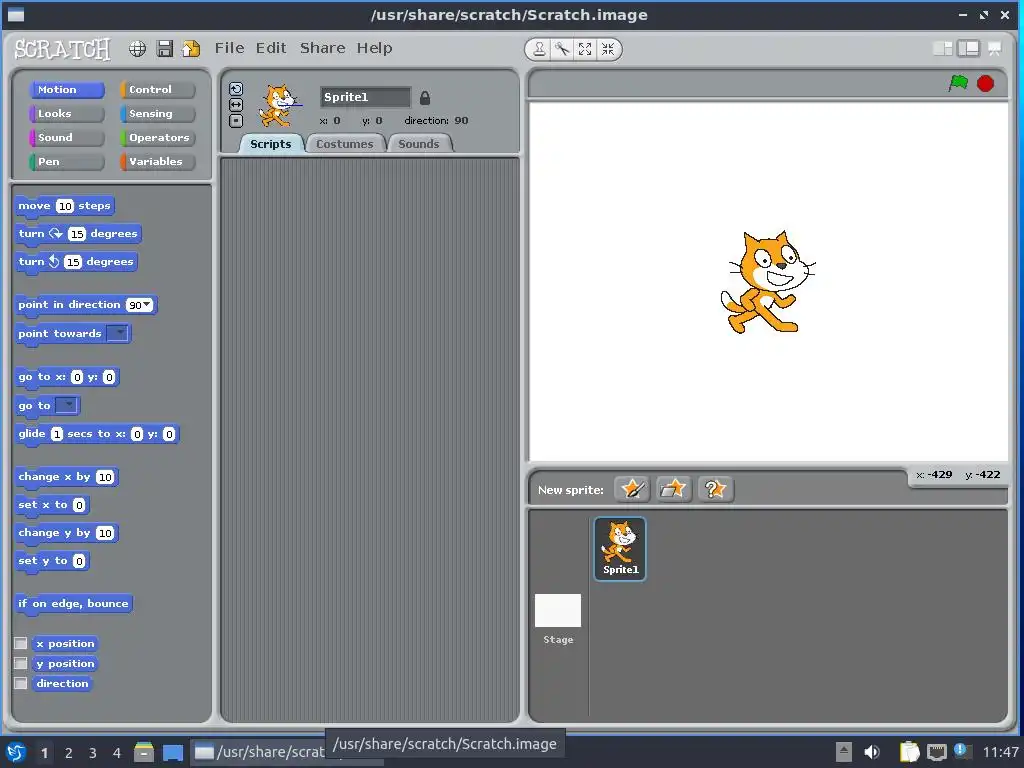Screen dimensions: 1024x768
Task: Check the x position reporter box
Action: (21, 643)
